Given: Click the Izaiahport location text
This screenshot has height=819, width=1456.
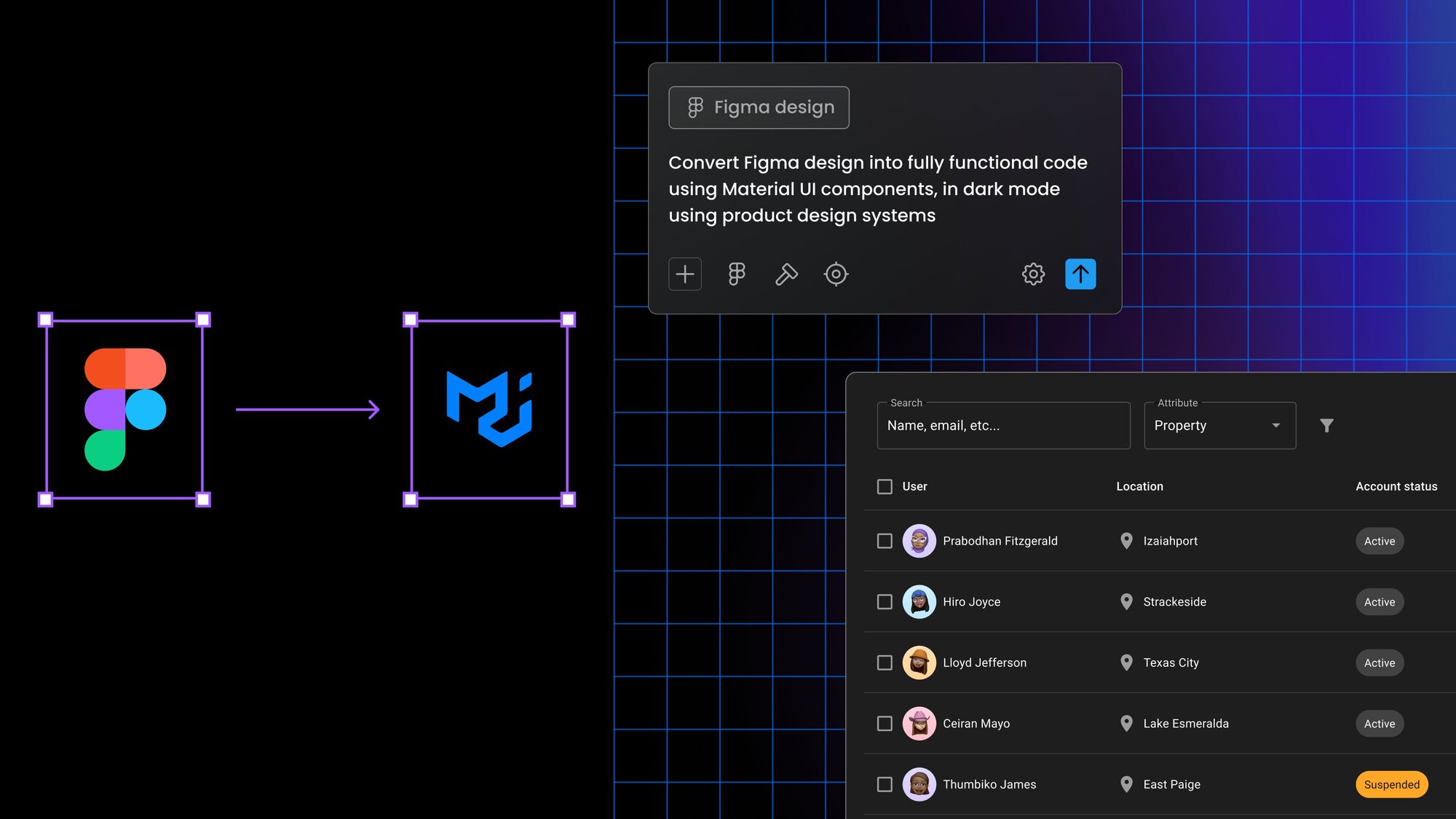Looking at the screenshot, I should 1170,541.
